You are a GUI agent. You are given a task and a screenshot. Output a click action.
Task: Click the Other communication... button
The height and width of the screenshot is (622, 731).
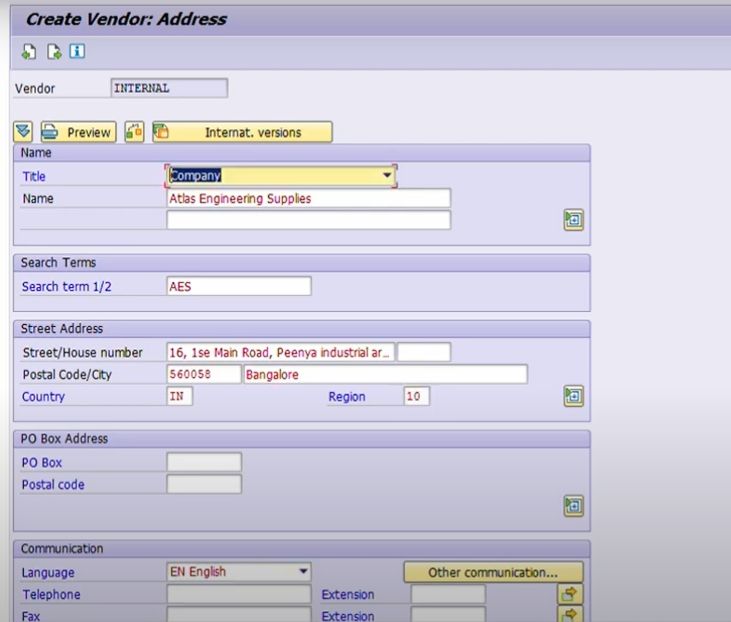[493, 572]
